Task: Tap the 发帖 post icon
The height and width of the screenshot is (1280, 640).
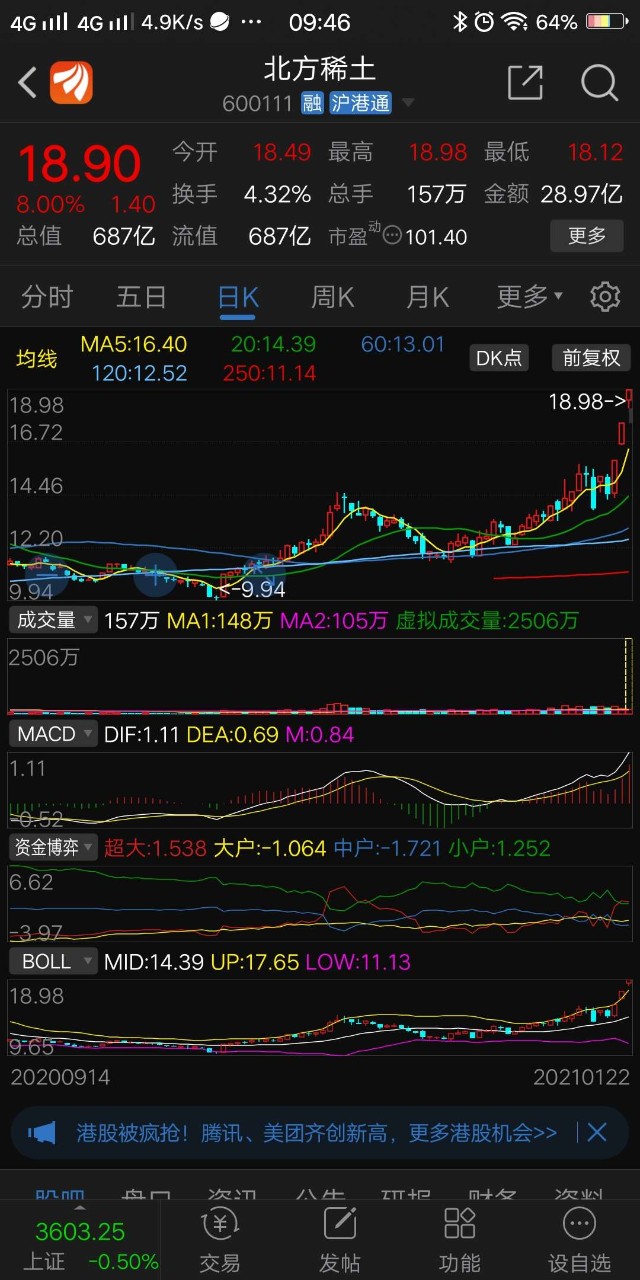Action: (340, 1238)
